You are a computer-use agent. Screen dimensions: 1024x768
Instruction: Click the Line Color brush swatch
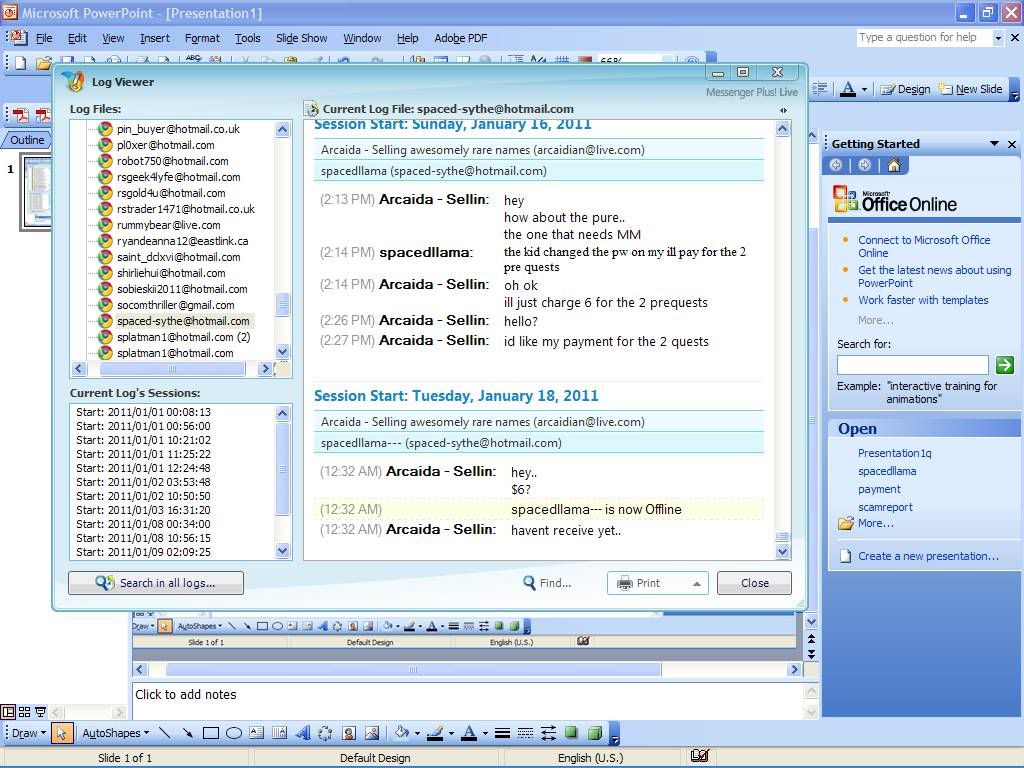tap(435, 733)
